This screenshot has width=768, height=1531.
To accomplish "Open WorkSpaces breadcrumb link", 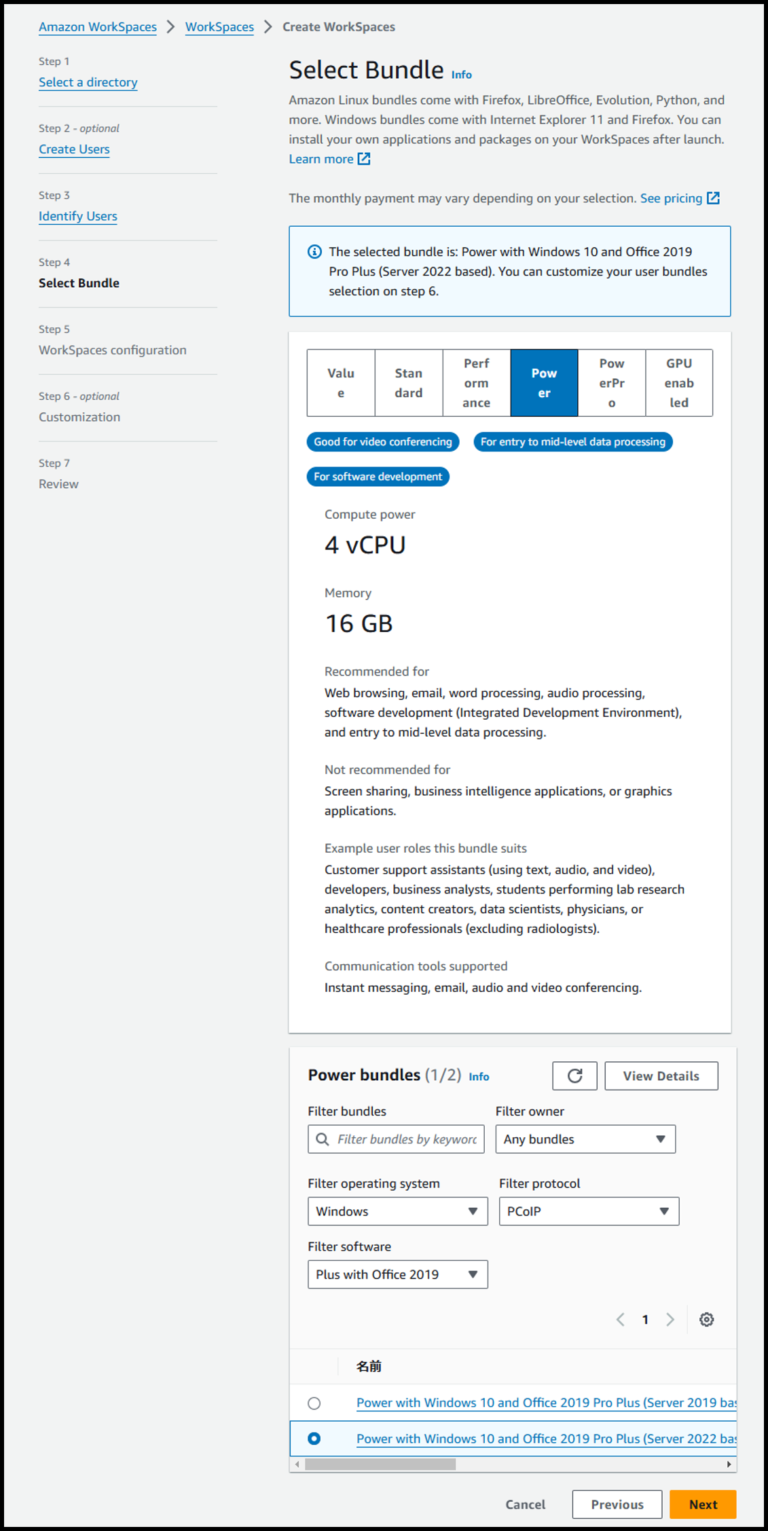I will pyautogui.click(x=219, y=27).
